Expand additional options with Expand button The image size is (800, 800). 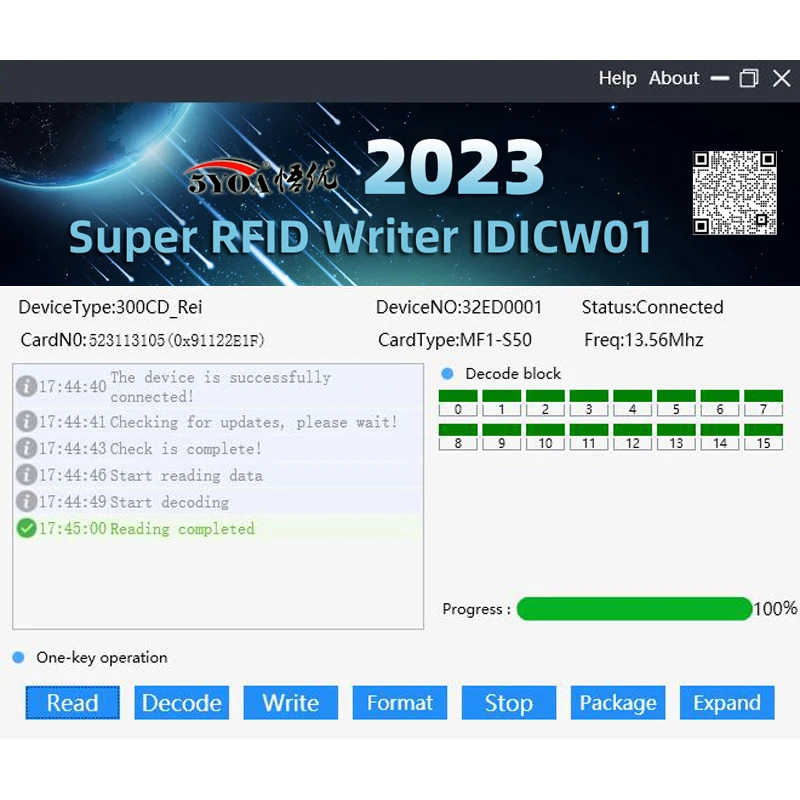[x=727, y=703]
